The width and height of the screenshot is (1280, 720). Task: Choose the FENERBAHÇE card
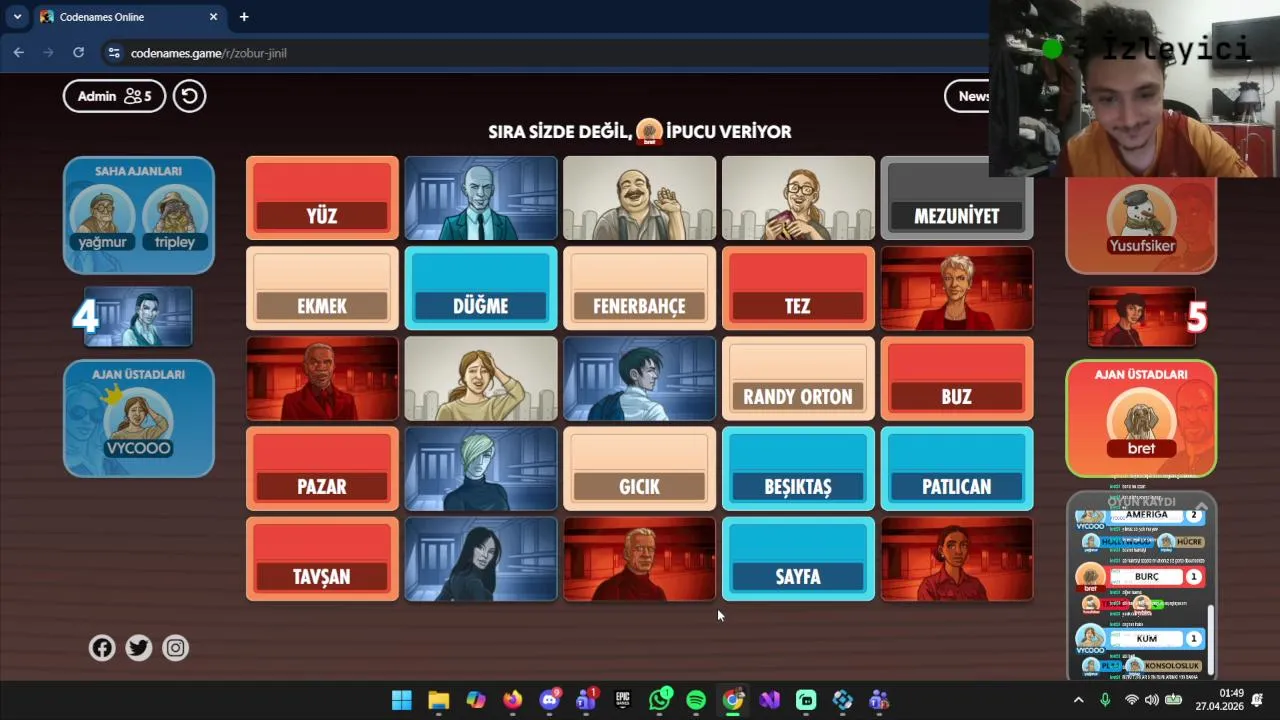pyautogui.click(x=640, y=288)
